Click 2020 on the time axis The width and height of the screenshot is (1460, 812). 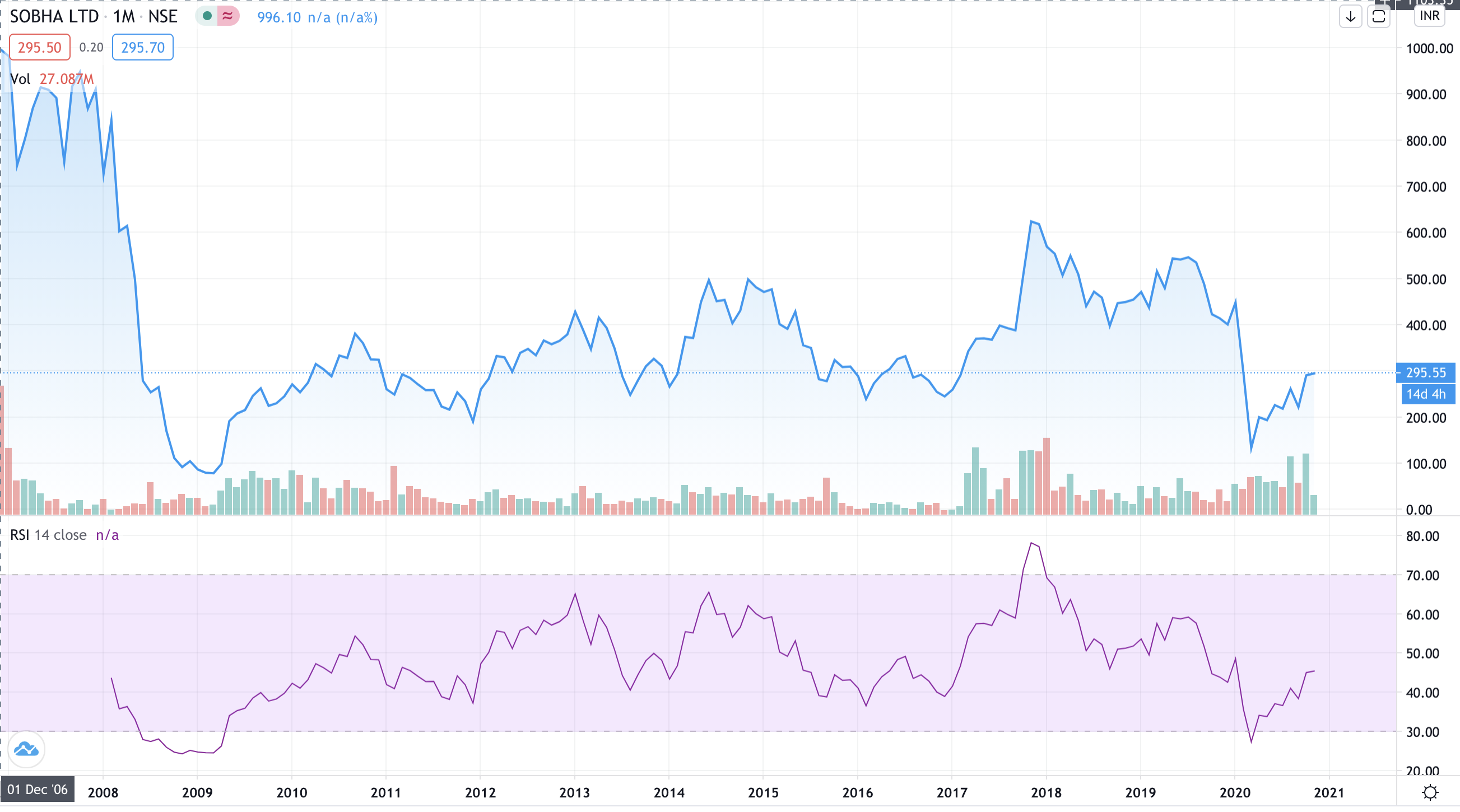click(x=1234, y=792)
